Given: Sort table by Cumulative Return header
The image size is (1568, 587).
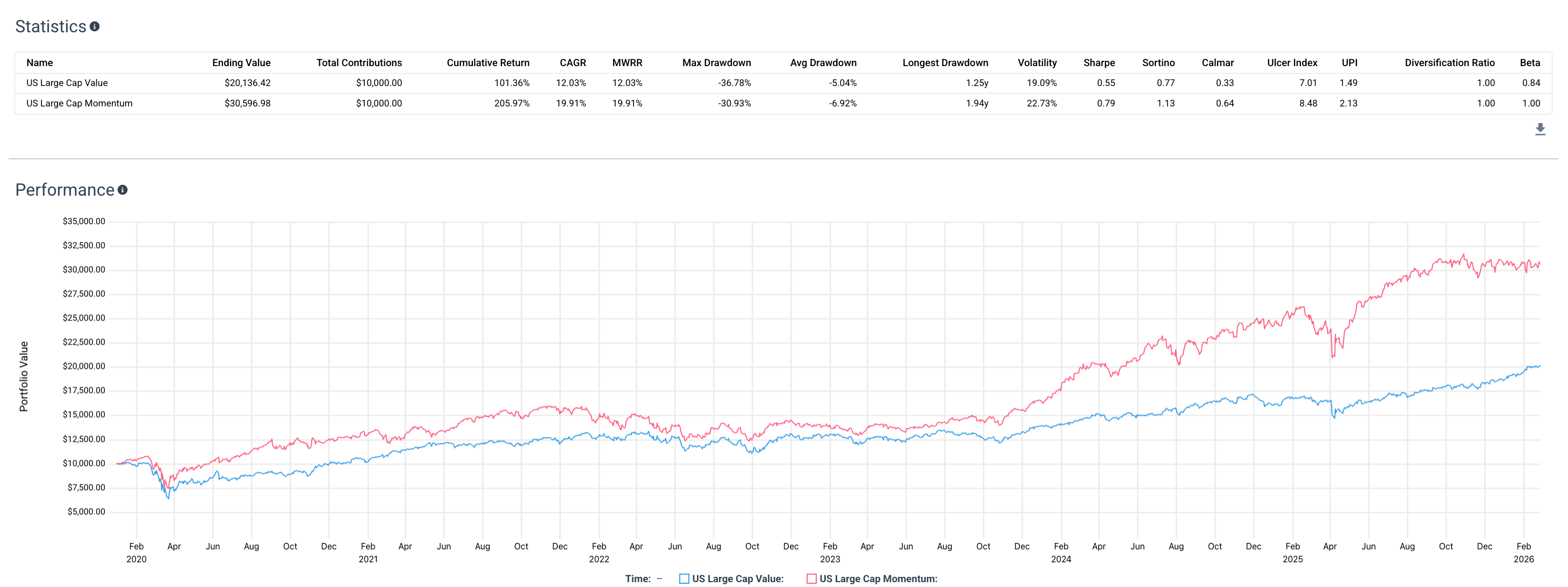Looking at the screenshot, I should pos(488,63).
